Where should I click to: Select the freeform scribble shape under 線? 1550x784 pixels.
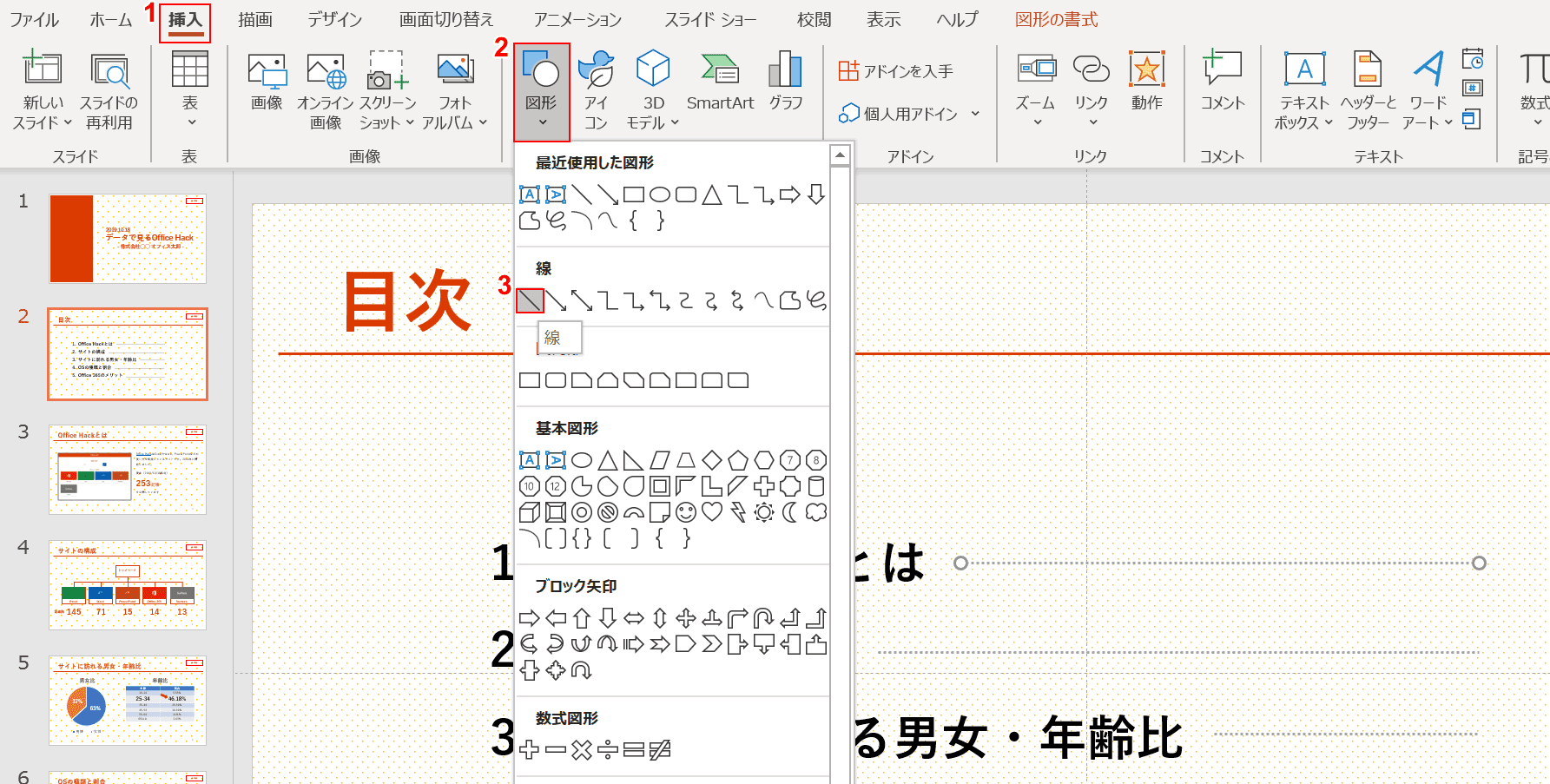tap(816, 300)
